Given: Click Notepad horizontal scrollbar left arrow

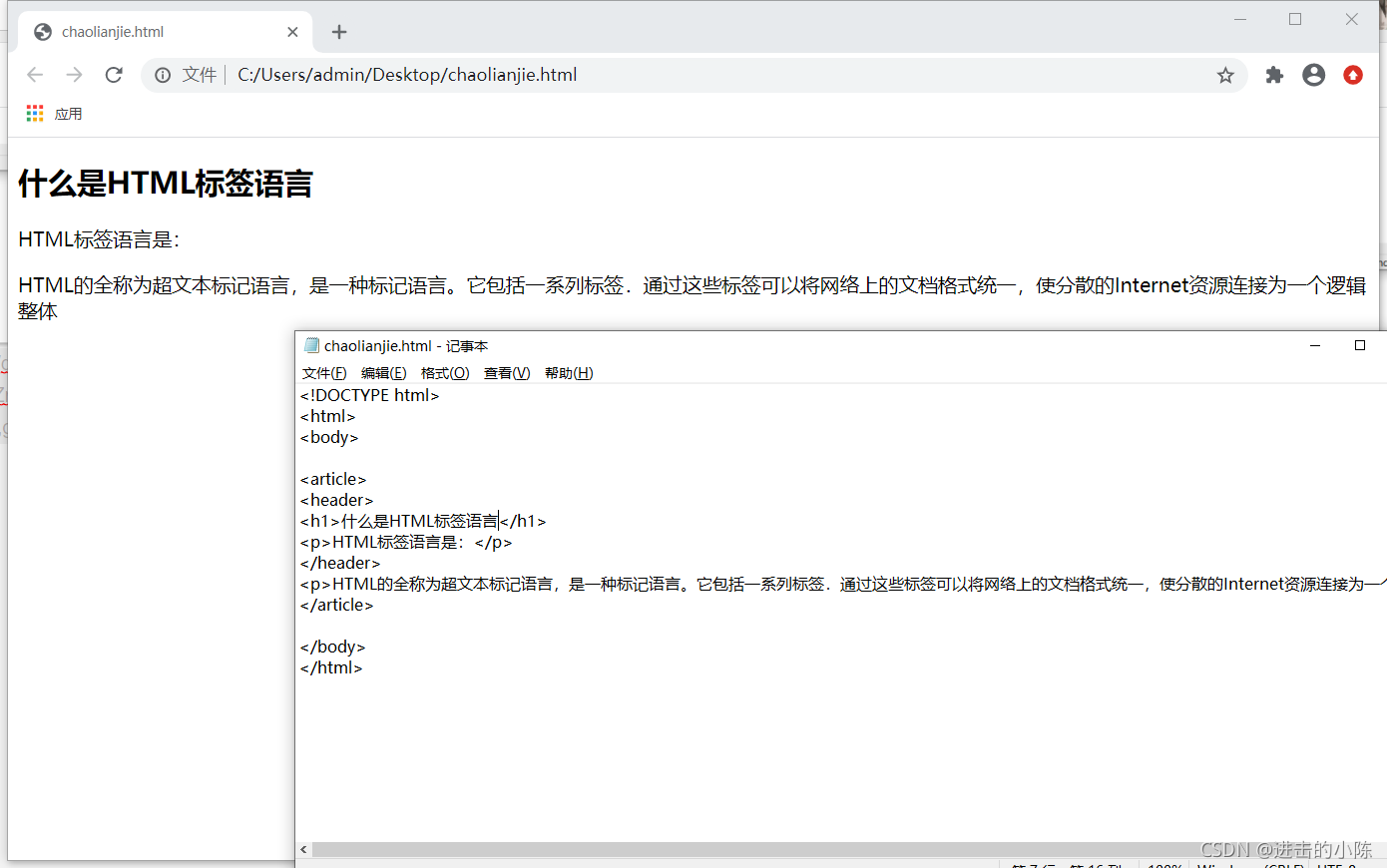Looking at the screenshot, I should click(303, 850).
